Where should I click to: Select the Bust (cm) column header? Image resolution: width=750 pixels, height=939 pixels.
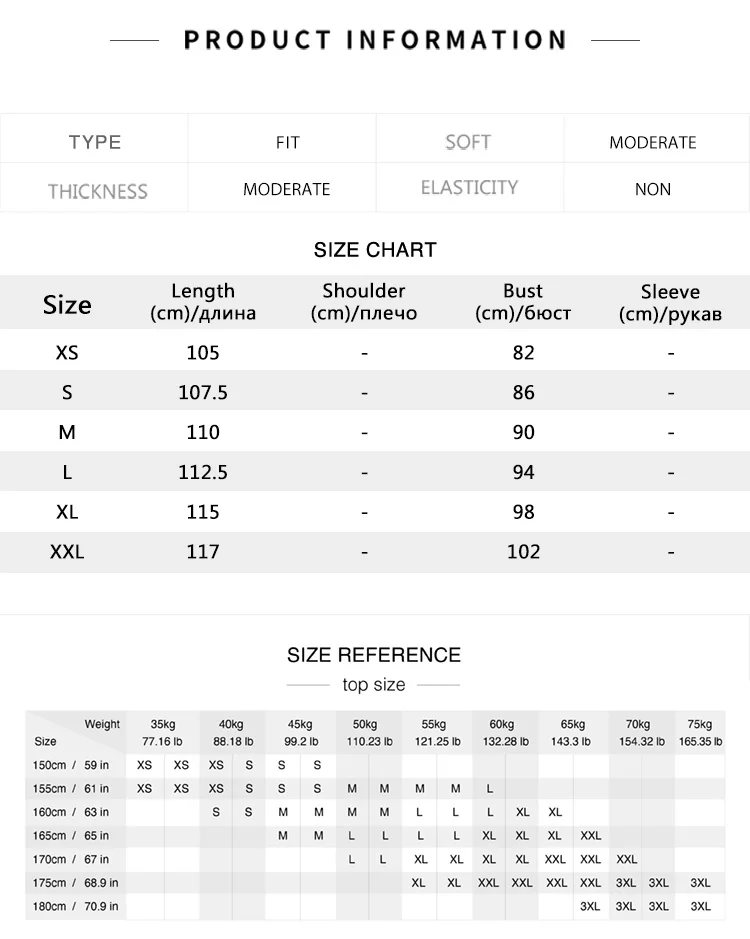point(523,302)
